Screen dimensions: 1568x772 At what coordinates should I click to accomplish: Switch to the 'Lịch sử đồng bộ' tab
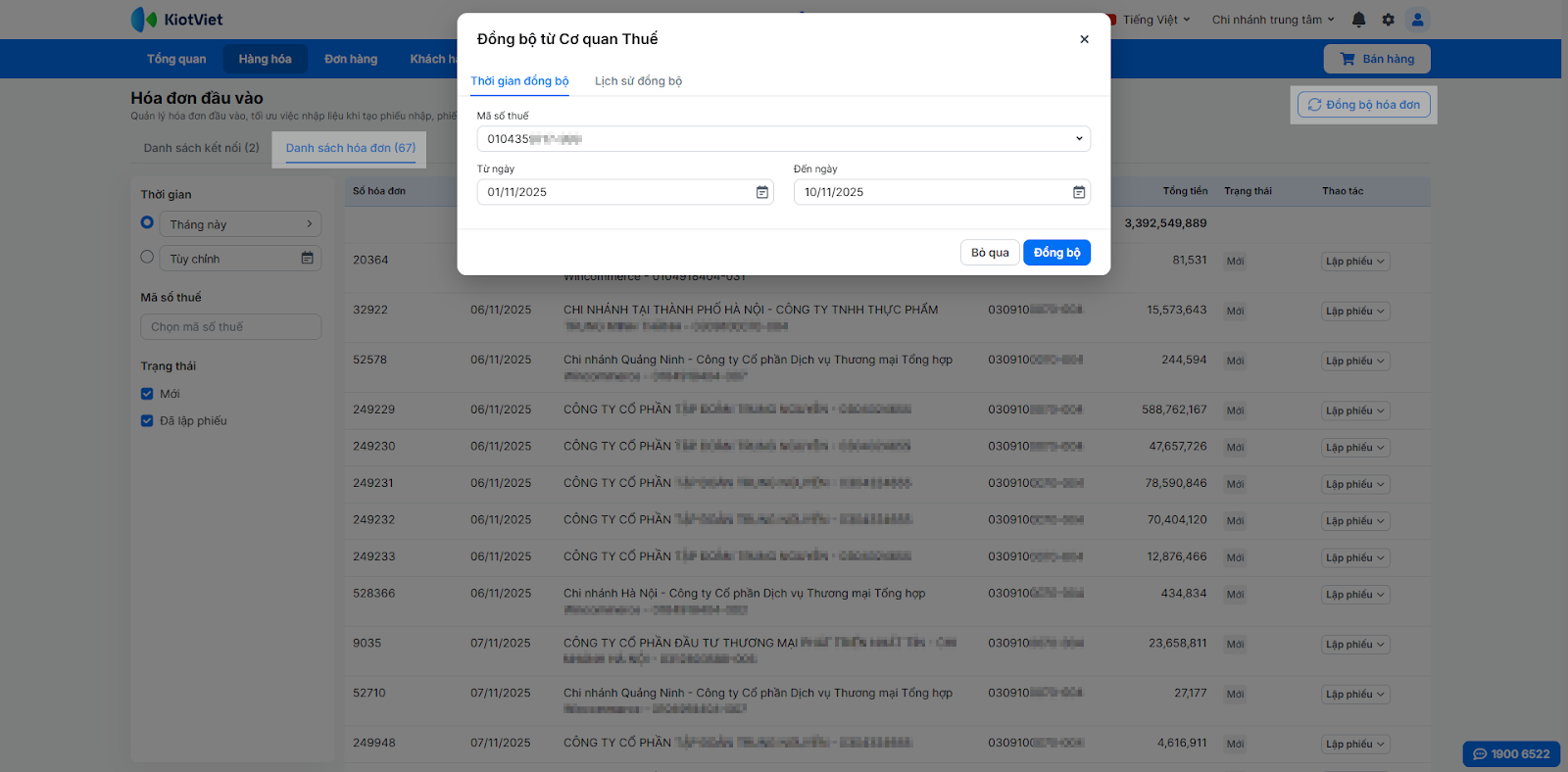(638, 81)
